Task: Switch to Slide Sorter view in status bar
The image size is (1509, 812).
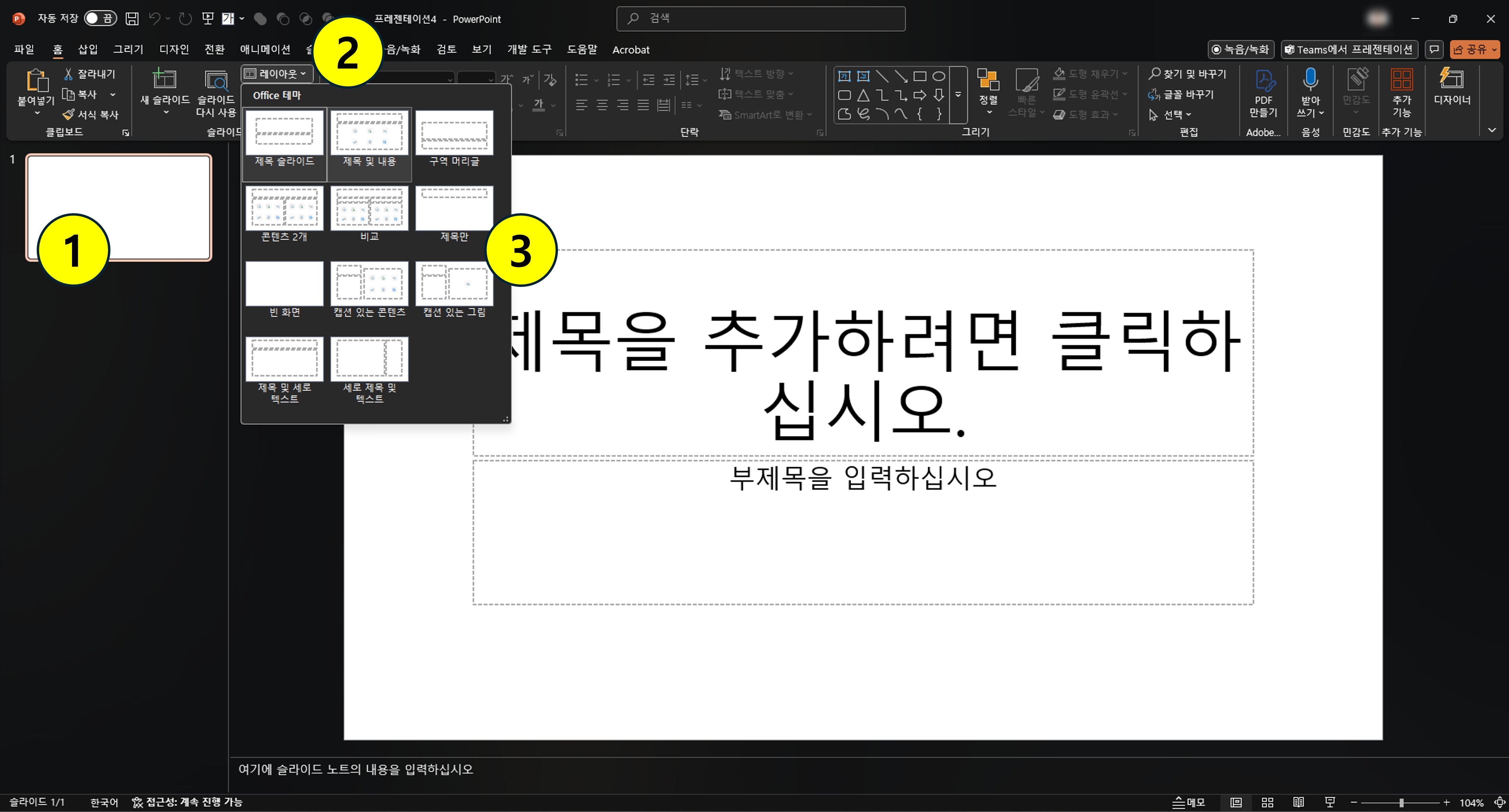Action: coord(1267,803)
